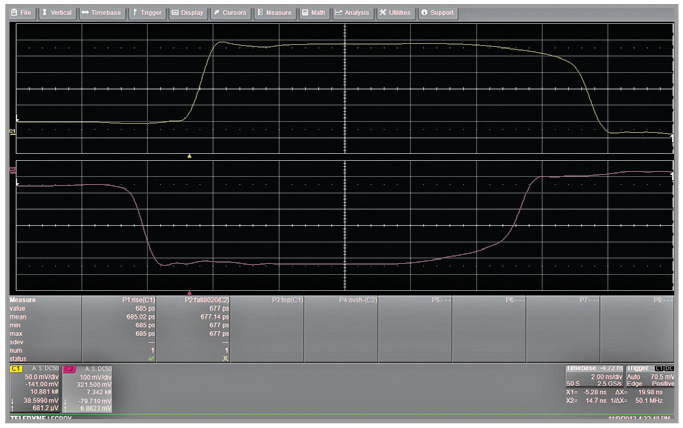Open the Timebase descriptor box

click(594, 384)
